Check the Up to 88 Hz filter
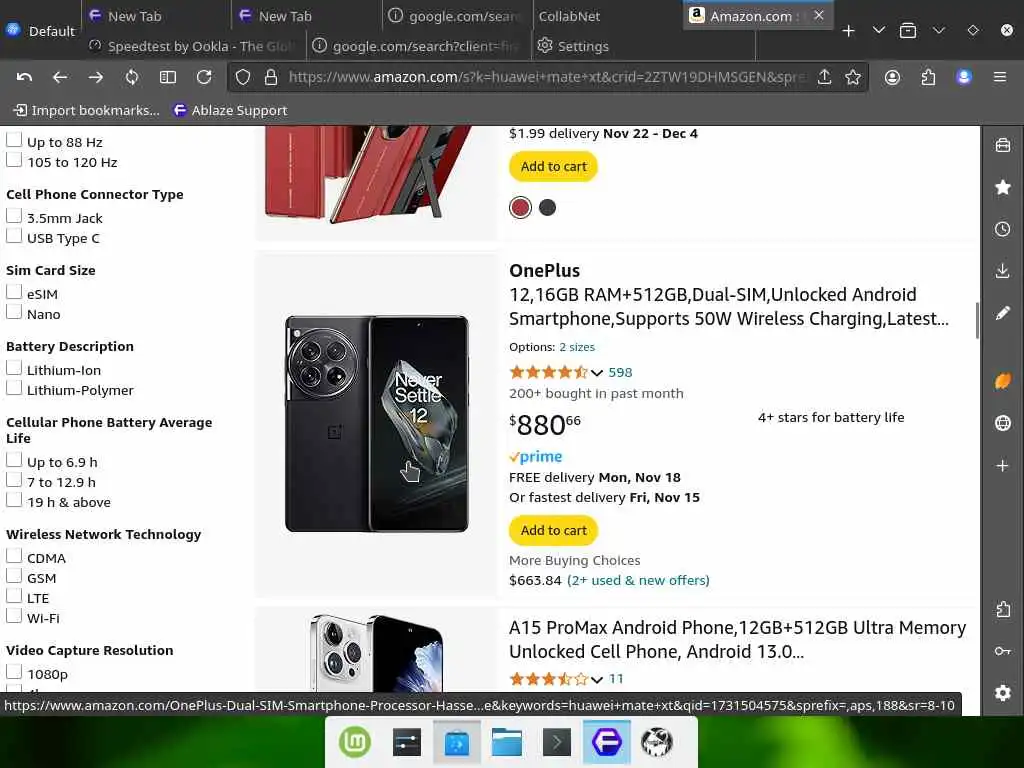This screenshot has width=1024, height=768. (x=14, y=140)
